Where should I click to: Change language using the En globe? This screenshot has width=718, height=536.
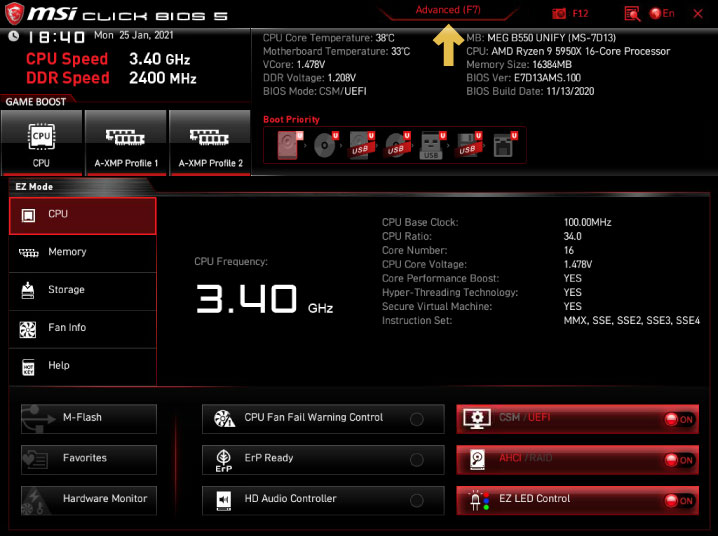pyautogui.click(x=662, y=14)
